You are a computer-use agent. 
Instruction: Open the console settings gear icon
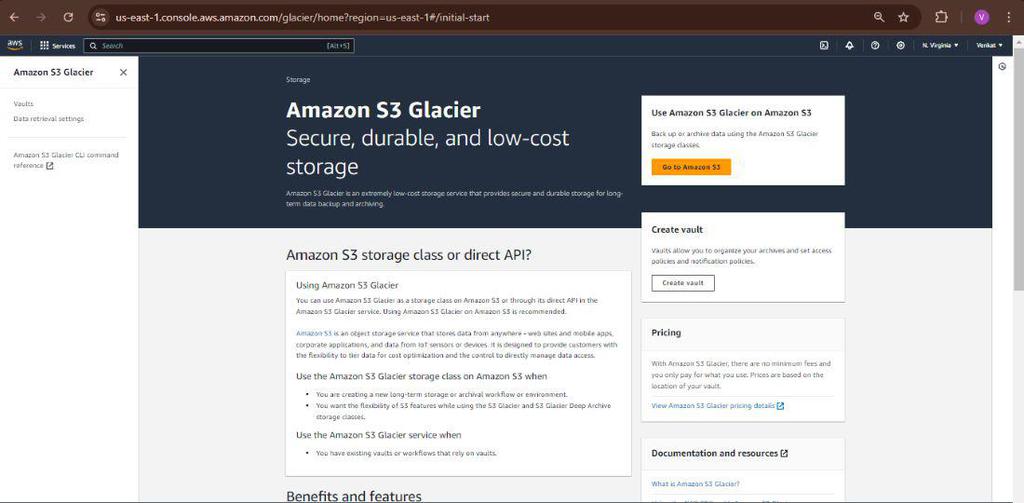pyautogui.click(x=900, y=45)
